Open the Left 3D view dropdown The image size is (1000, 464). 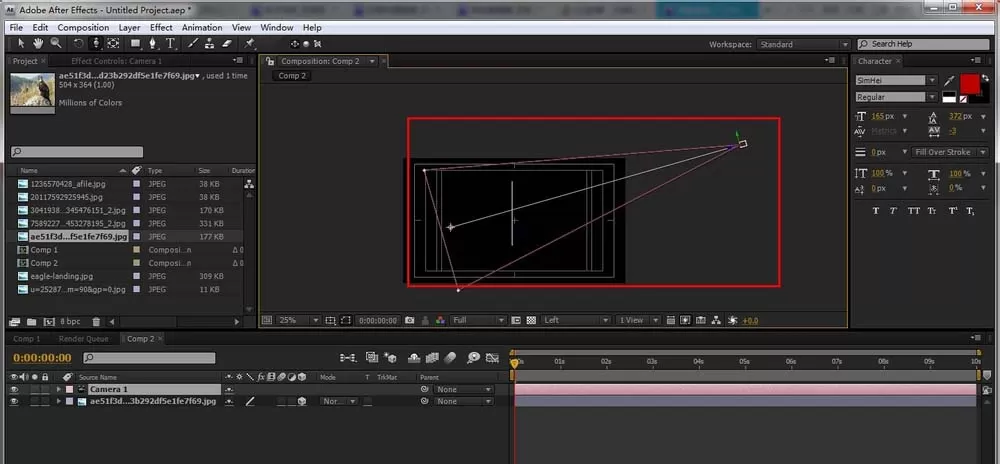577,320
